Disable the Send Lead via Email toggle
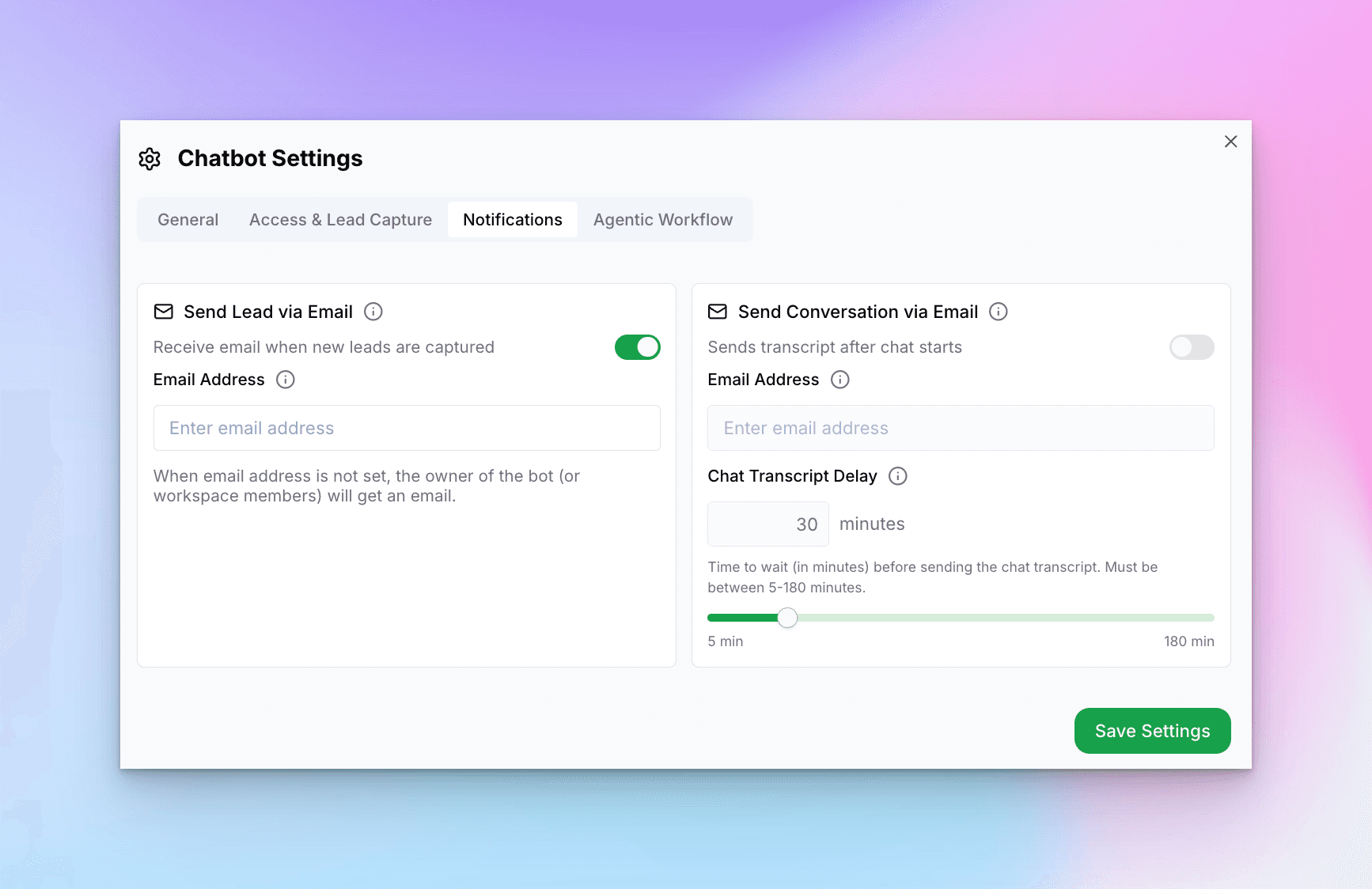 [x=637, y=347]
